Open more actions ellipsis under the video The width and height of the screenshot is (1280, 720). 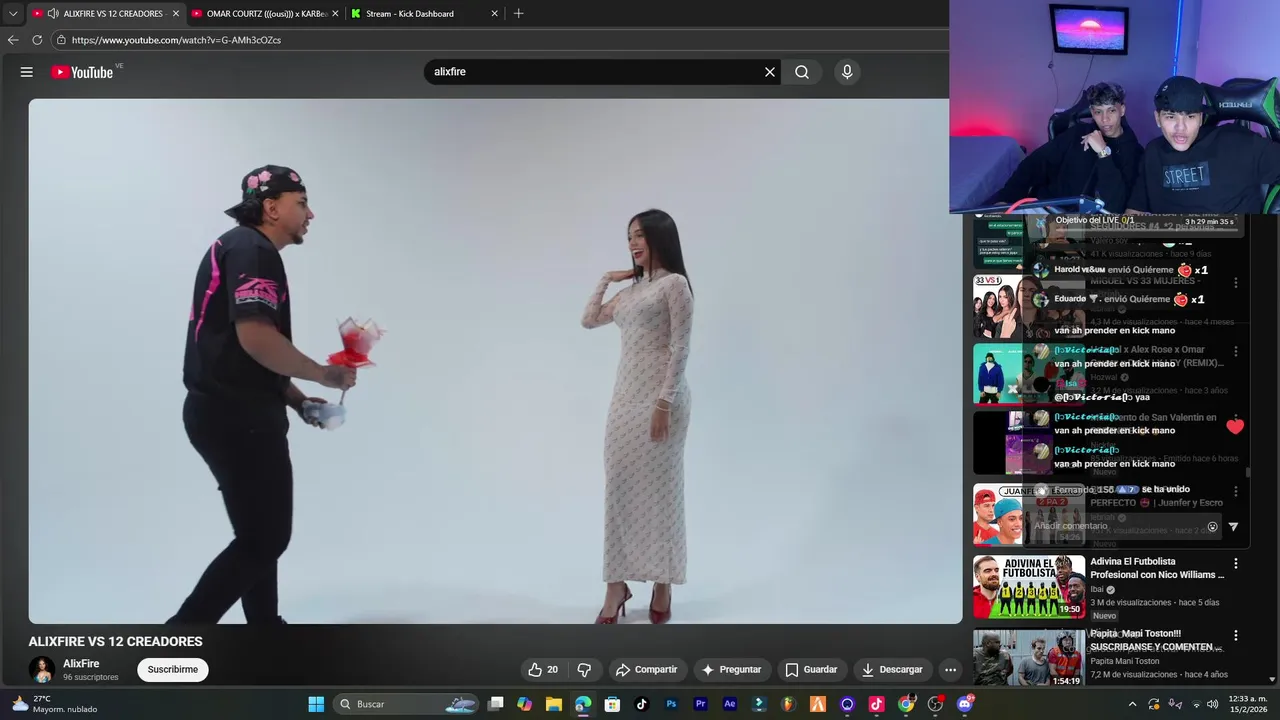pyautogui.click(x=951, y=670)
